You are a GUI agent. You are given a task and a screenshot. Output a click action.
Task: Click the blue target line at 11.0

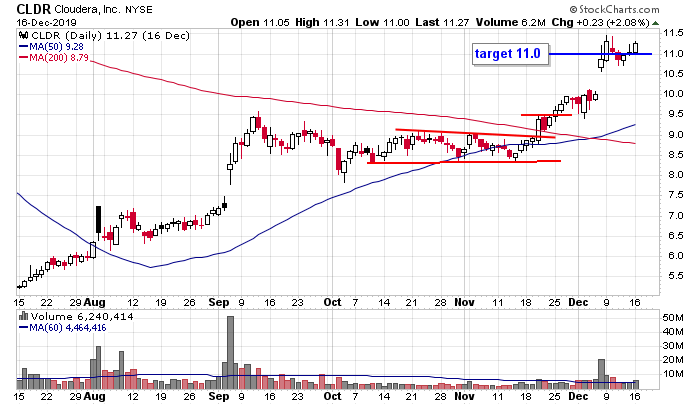coord(600,54)
